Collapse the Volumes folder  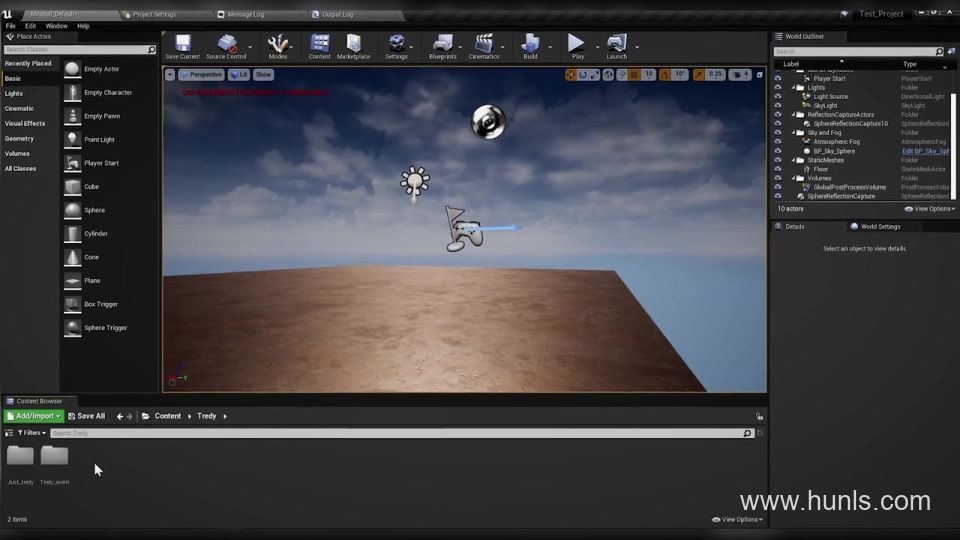click(x=793, y=178)
